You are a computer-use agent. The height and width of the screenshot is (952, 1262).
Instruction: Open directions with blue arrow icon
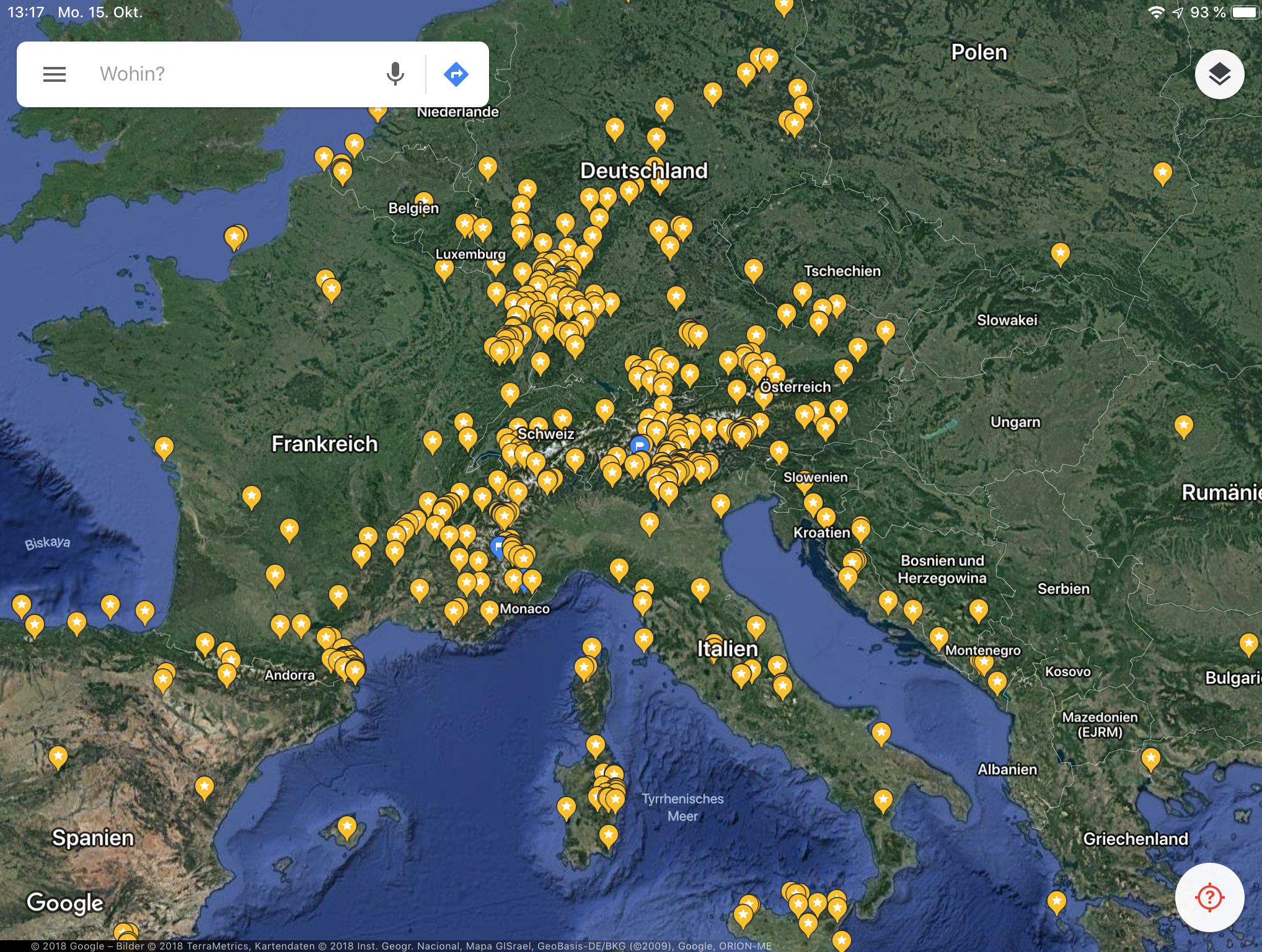coord(456,74)
